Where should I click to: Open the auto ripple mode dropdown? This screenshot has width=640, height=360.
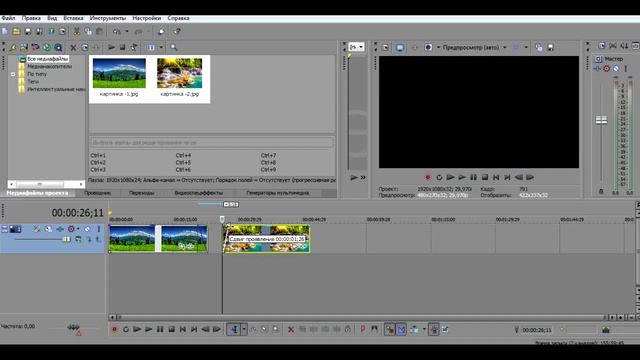(424, 329)
